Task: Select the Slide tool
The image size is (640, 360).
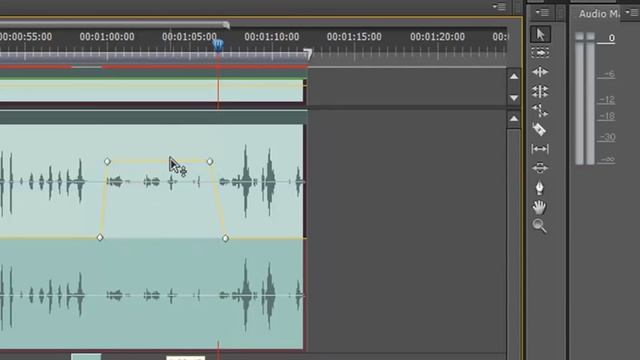Action: [x=540, y=168]
